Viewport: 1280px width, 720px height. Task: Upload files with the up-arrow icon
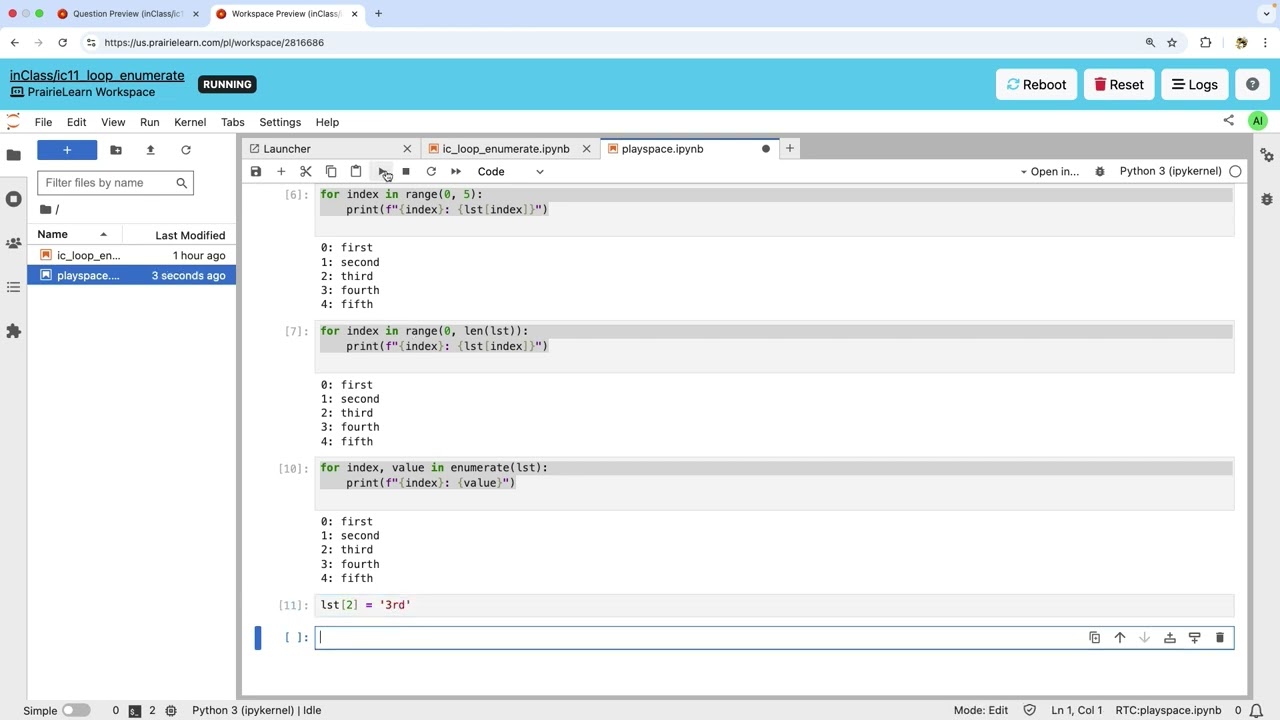coord(150,150)
